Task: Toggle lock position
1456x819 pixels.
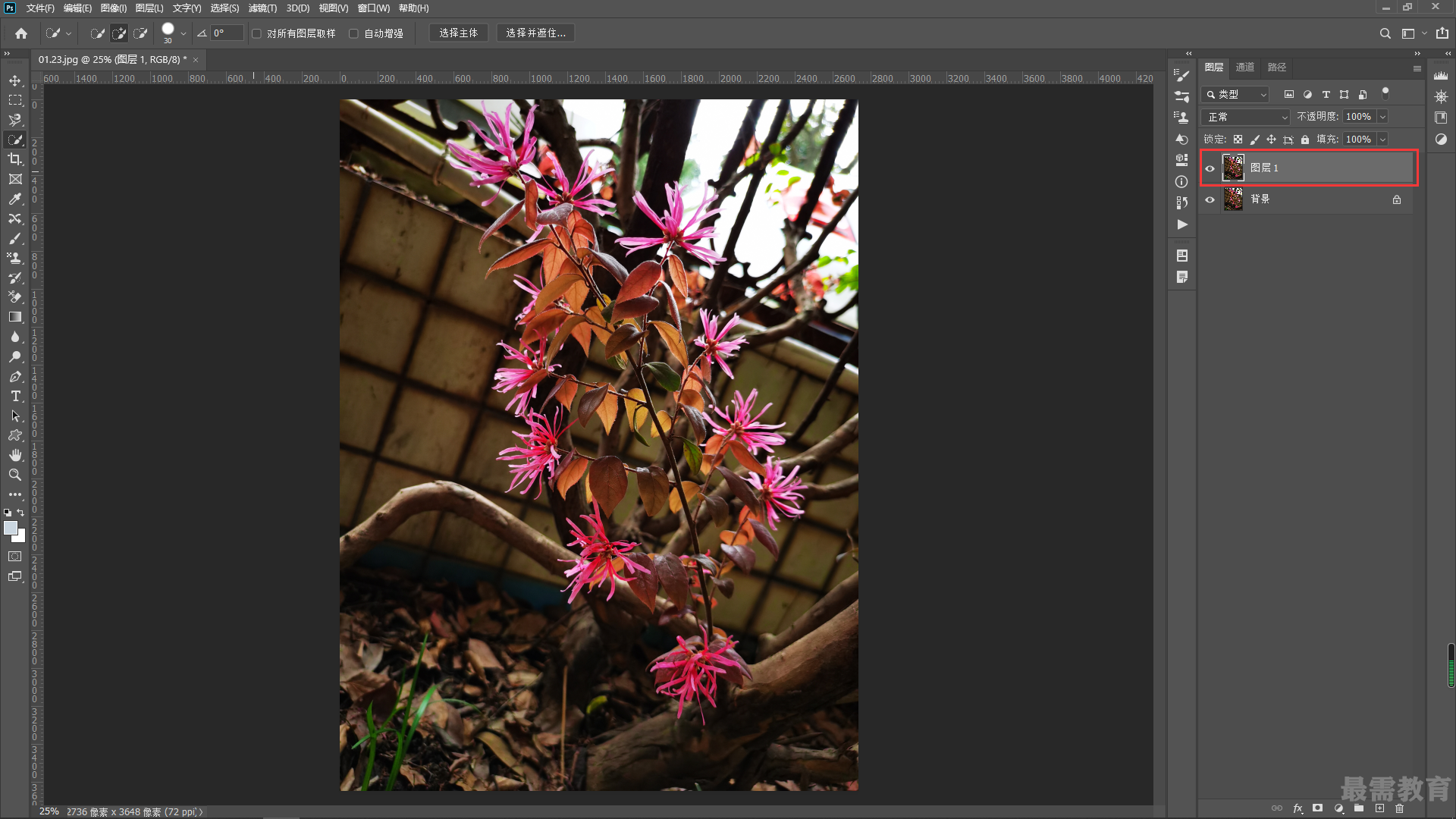Action: pyautogui.click(x=1271, y=140)
